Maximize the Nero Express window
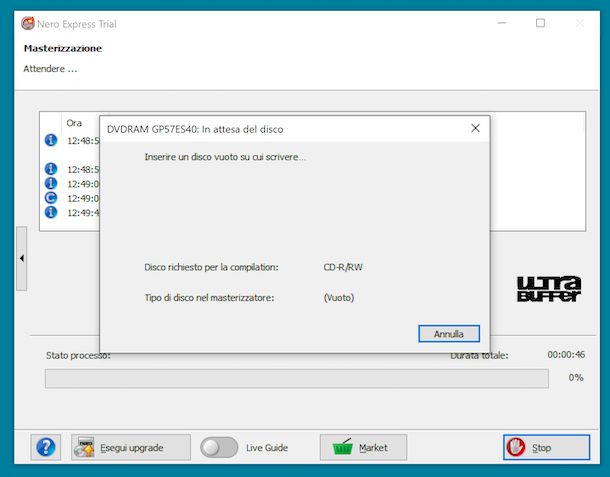Screen dimensions: 610x477 540,23
